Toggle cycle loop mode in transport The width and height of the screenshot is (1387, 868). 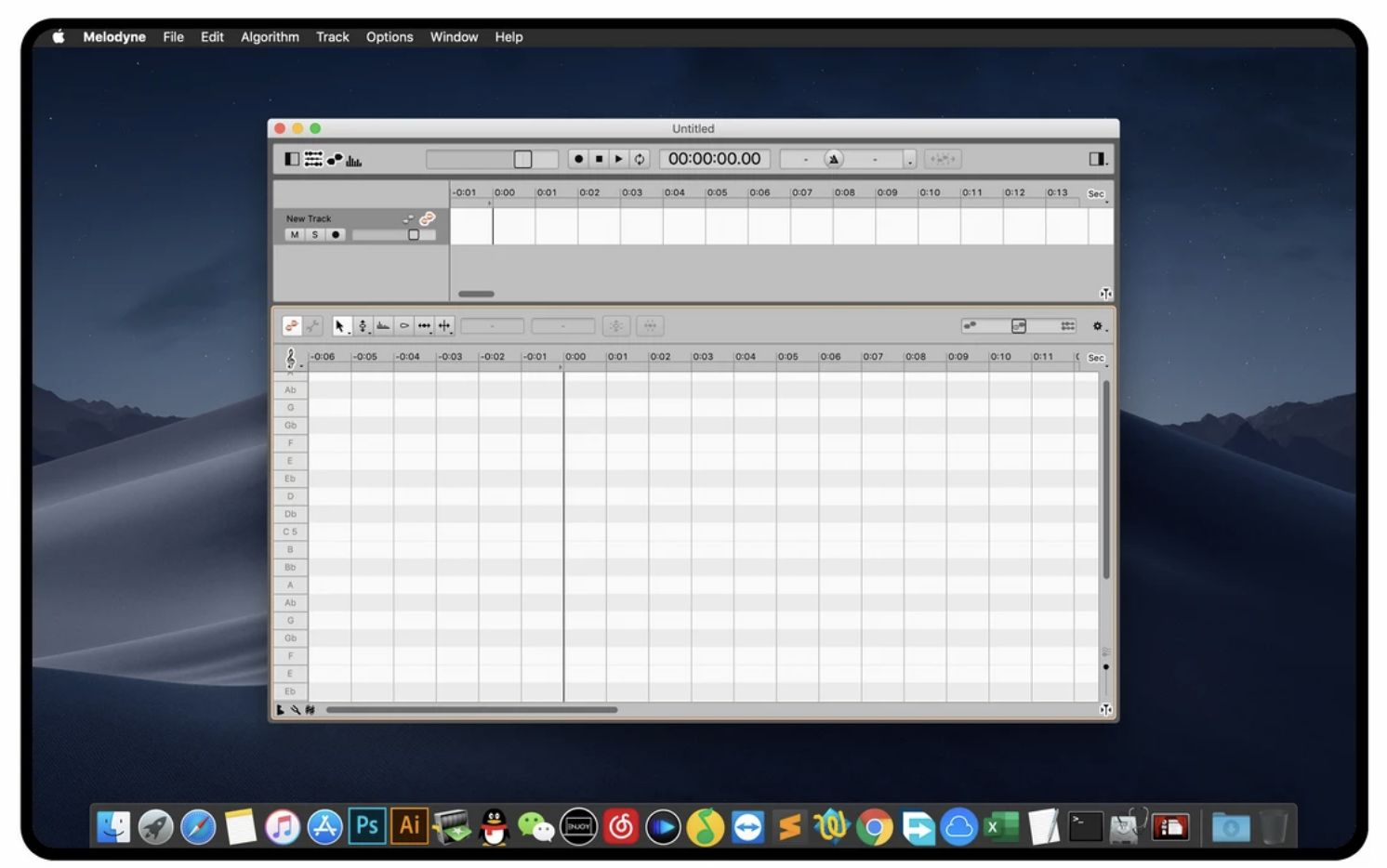(640, 159)
